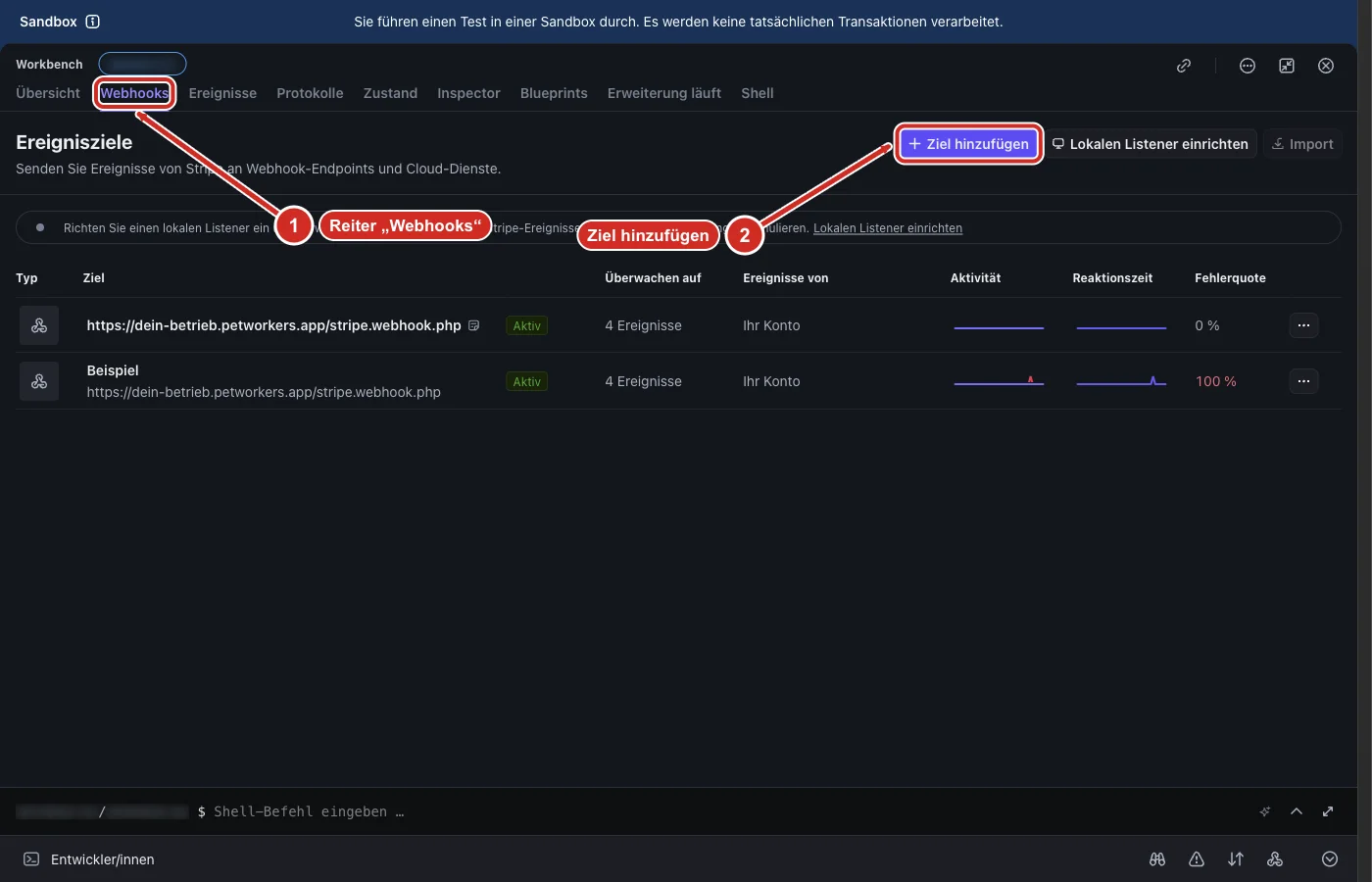Image resolution: width=1372 pixels, height=882 pixels.
Task: Click the Workbench pop-out window icon
Action: tap(1287, 66)
